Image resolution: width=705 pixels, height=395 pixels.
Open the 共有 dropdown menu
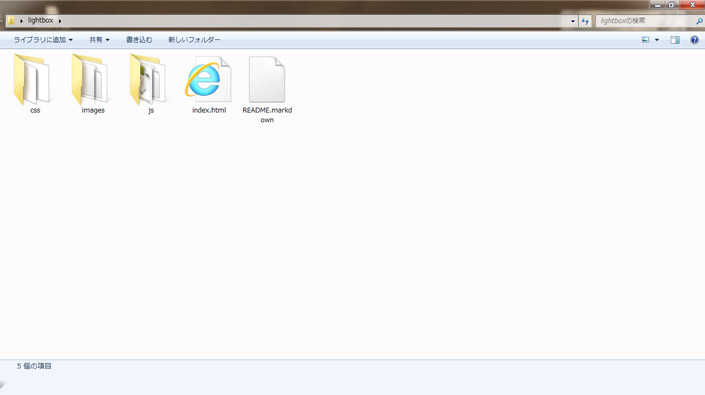tap(99, 40)
